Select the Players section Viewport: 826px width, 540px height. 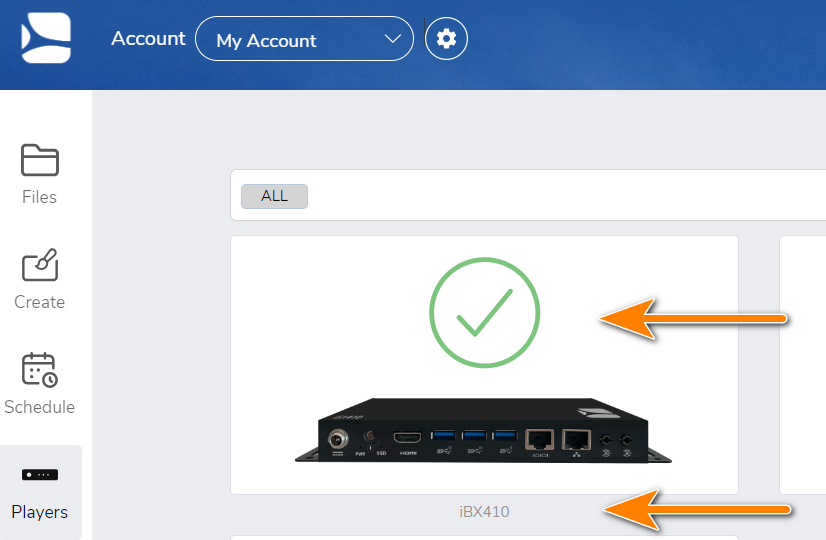40,492
